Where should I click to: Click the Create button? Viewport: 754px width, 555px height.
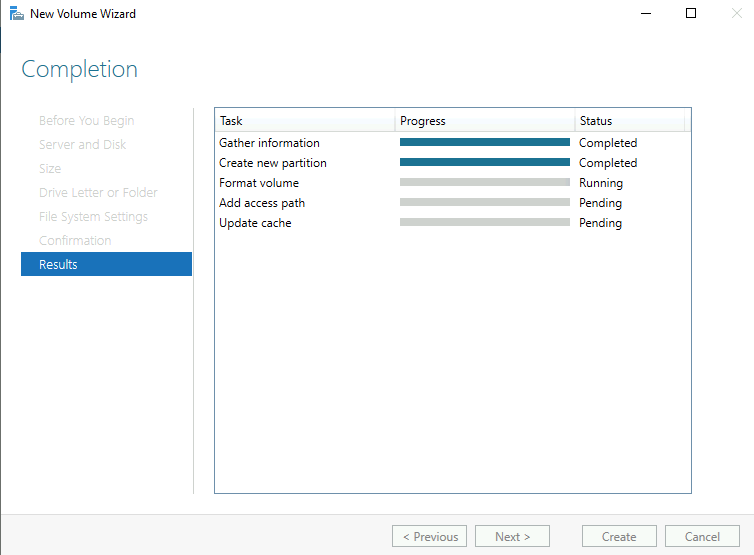point(619,536)
